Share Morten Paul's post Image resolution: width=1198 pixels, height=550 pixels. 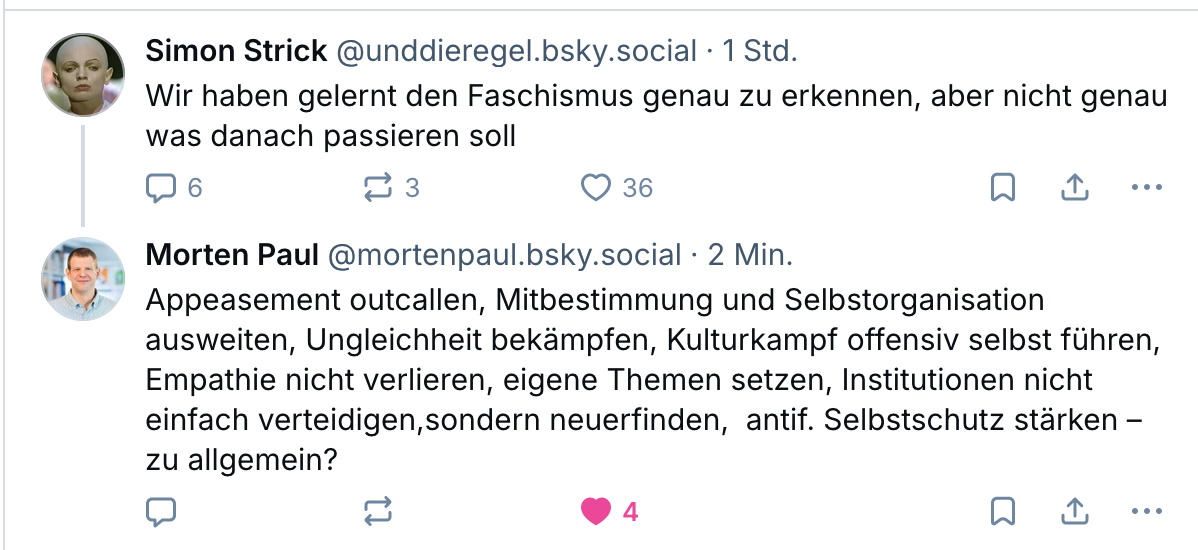pyautogui.click(x=1074, y=512)
